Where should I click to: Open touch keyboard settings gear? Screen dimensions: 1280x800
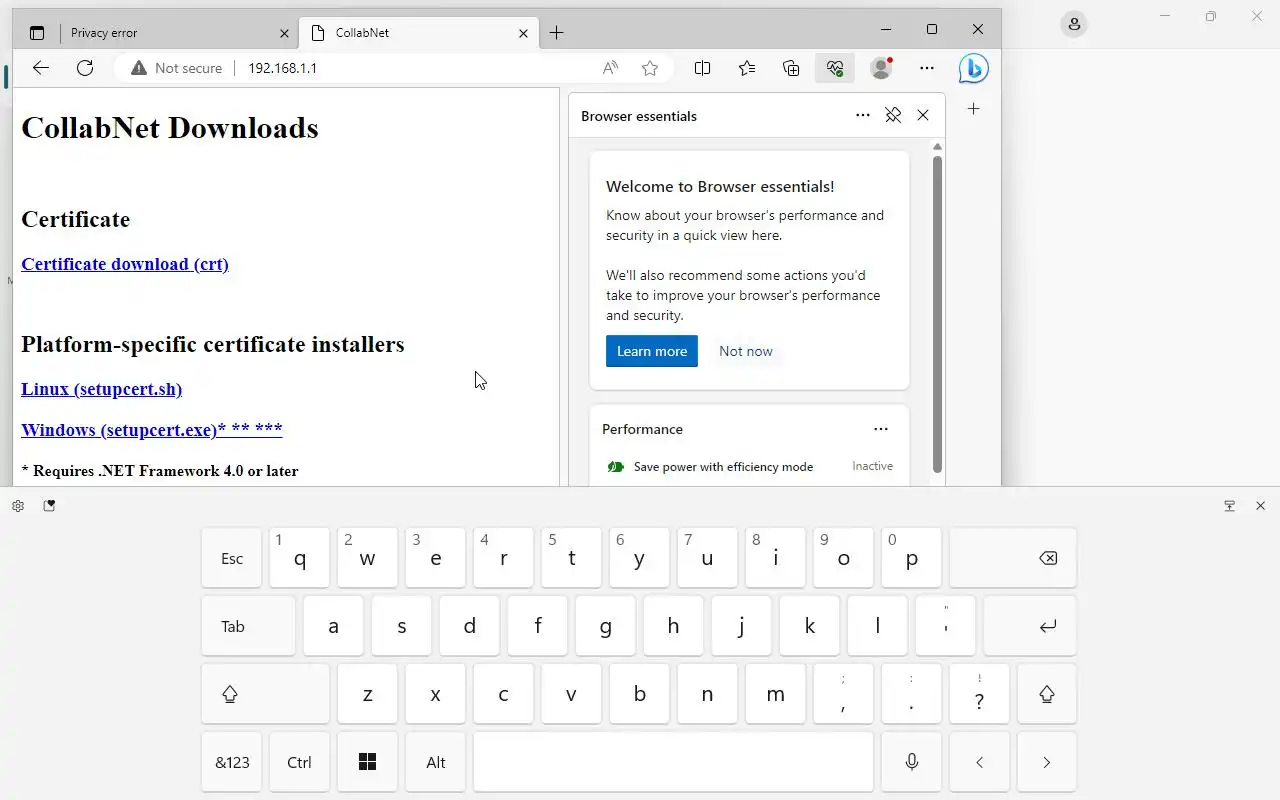[x=18, y=506]
